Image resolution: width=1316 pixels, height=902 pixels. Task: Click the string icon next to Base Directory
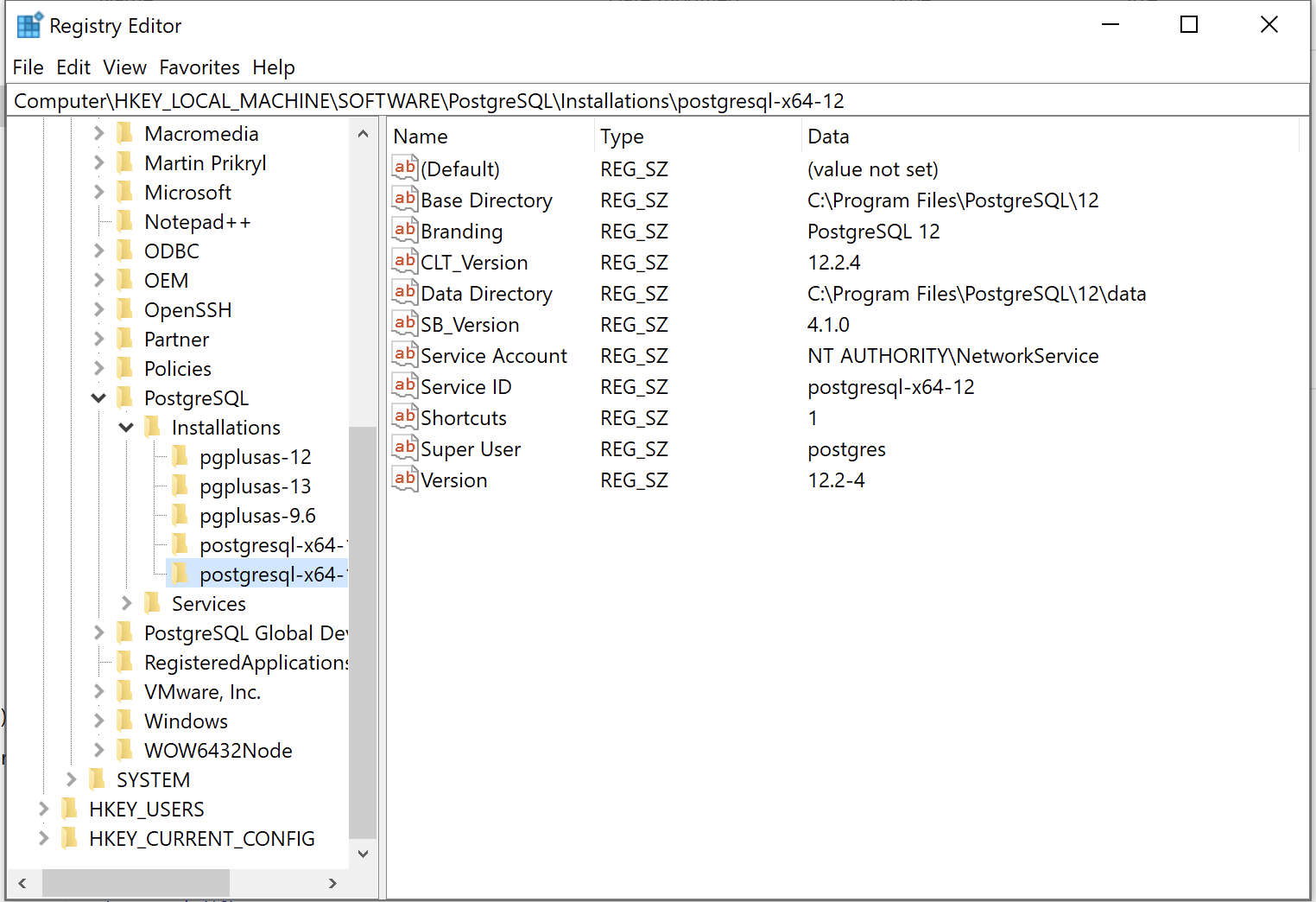tap(404, 200)
